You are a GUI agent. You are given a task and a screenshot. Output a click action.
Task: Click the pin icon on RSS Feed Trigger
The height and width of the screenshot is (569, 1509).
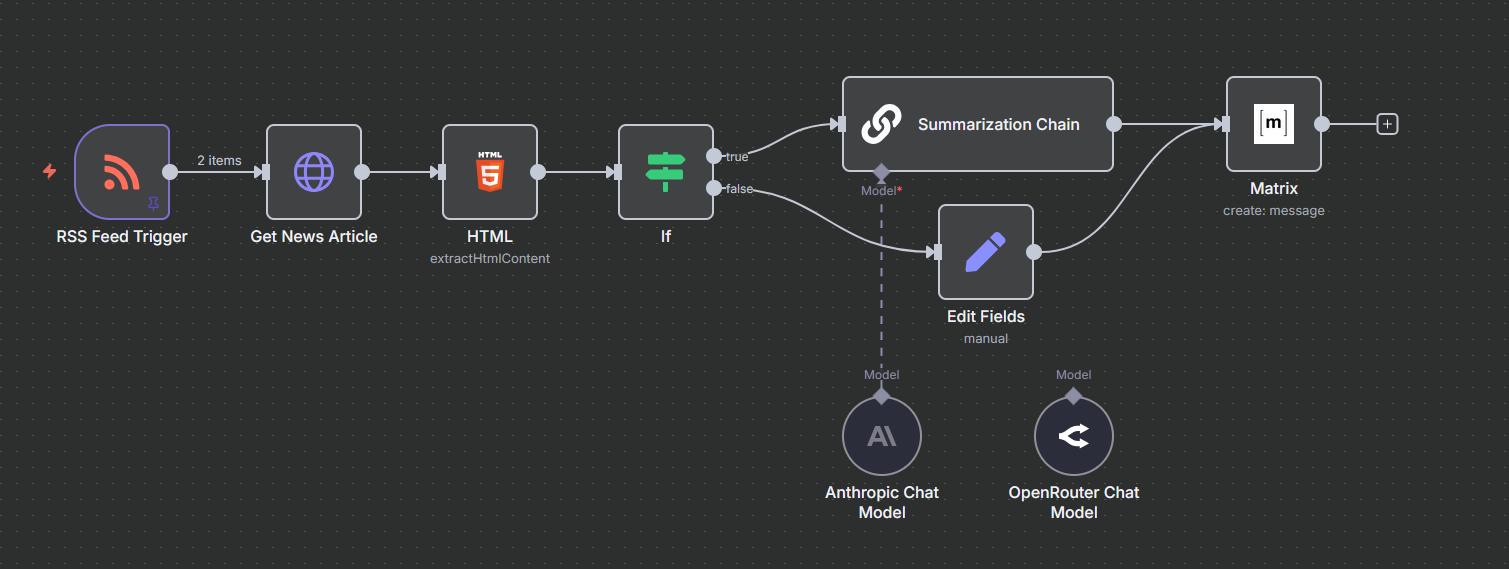pos(153,203)
